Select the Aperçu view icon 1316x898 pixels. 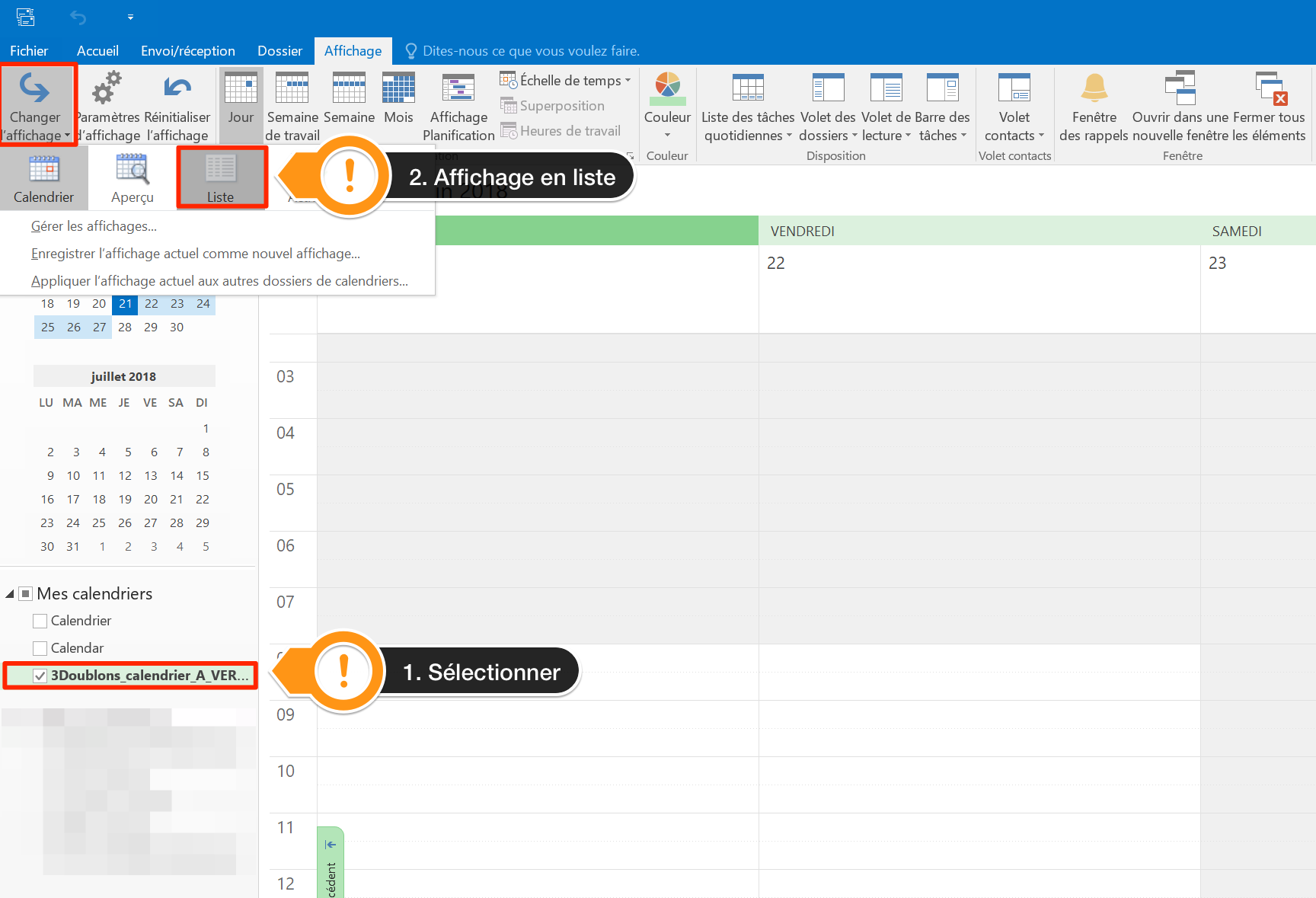point(133,170)
